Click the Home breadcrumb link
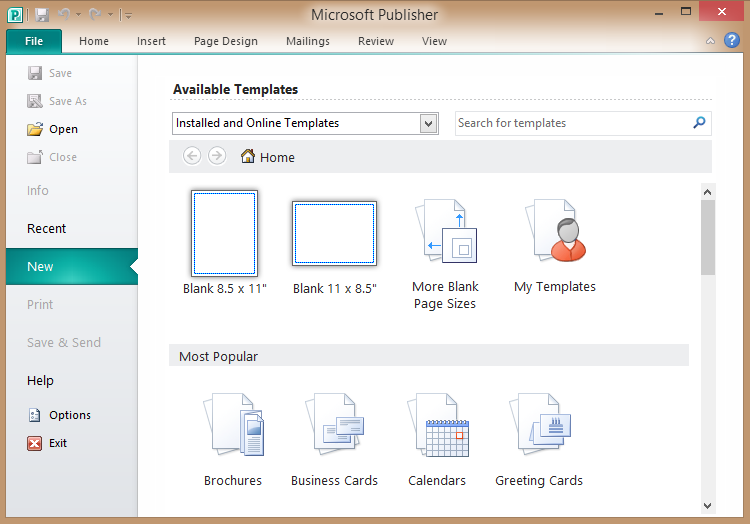The width and height of the screenshot is (750, 524). click(x=268, y=157)
